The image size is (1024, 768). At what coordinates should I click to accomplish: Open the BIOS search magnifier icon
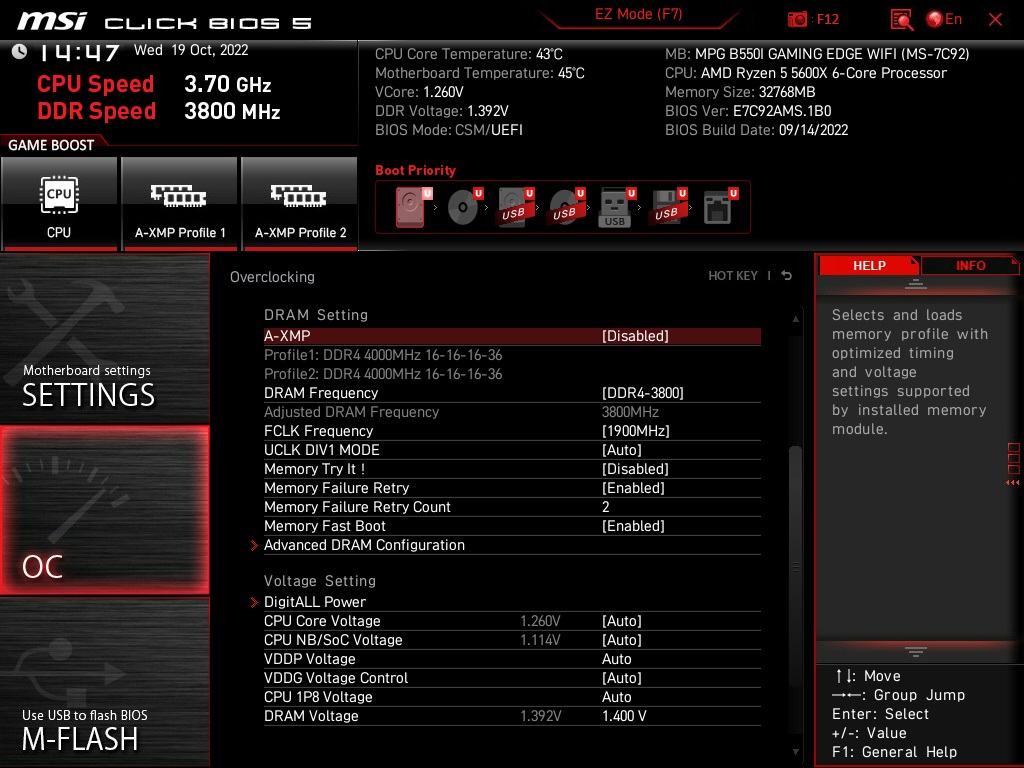coord(901,20)
